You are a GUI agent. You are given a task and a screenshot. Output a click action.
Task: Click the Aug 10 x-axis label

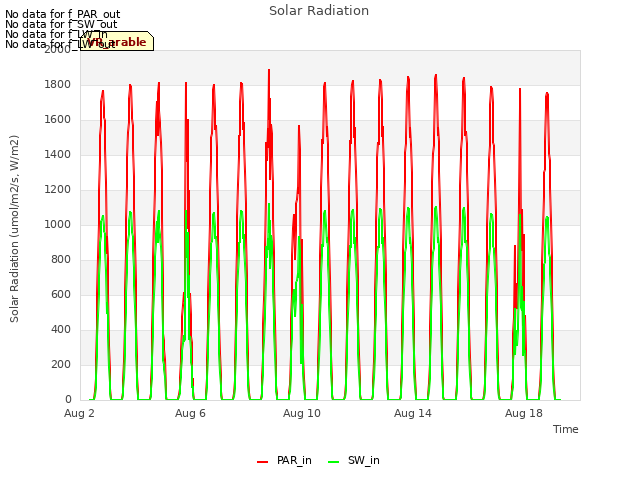pyautogui.click(x=302, y=413)
